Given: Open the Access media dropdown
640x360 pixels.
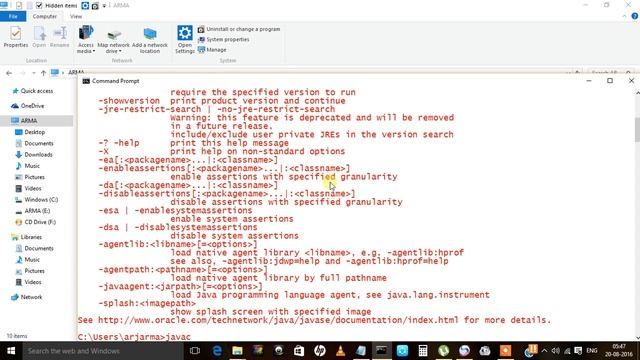Looking at the screenshot, I should pos(86,39).
